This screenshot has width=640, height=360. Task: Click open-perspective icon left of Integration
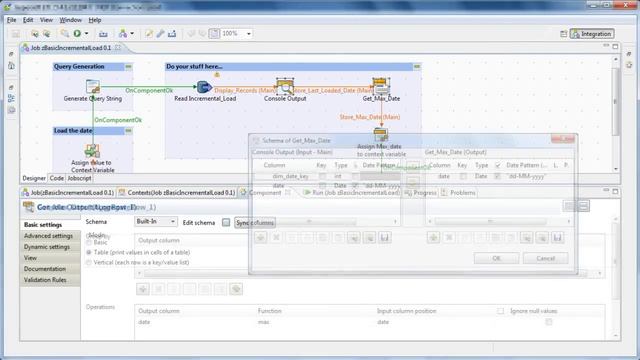tap(563, 34)
